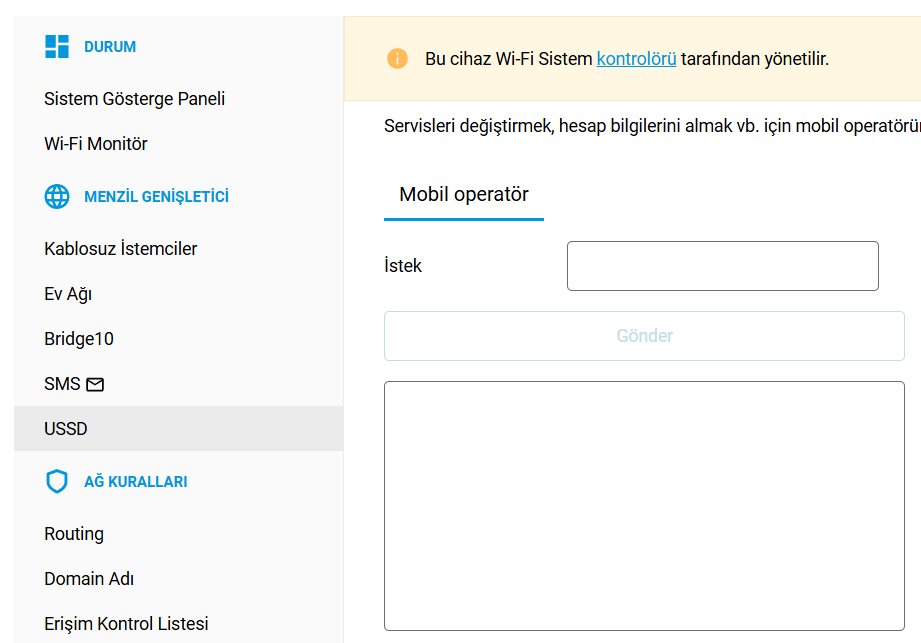Click the Durum dashboard grid icon

pos(57,47)
